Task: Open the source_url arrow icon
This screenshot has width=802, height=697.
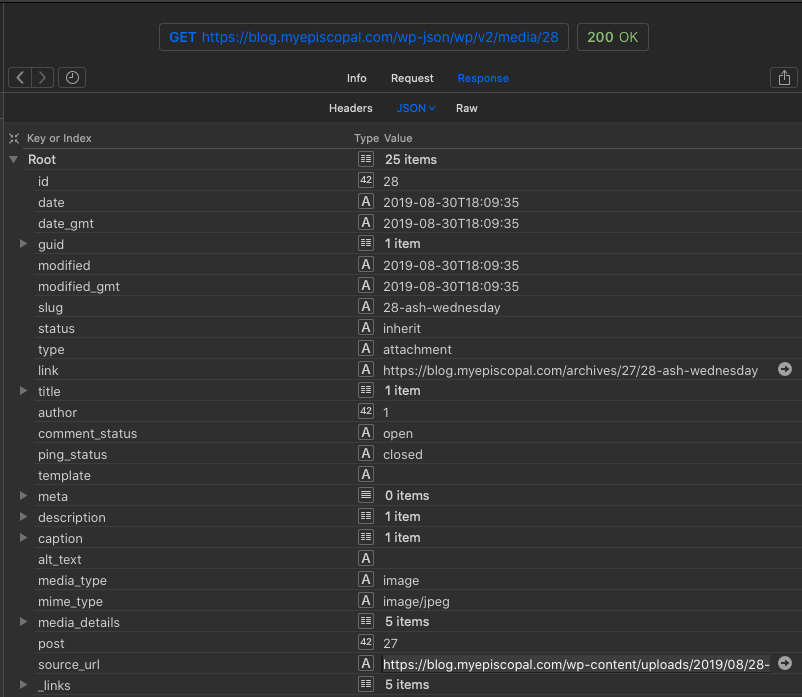Action: [x=785, y=663]
